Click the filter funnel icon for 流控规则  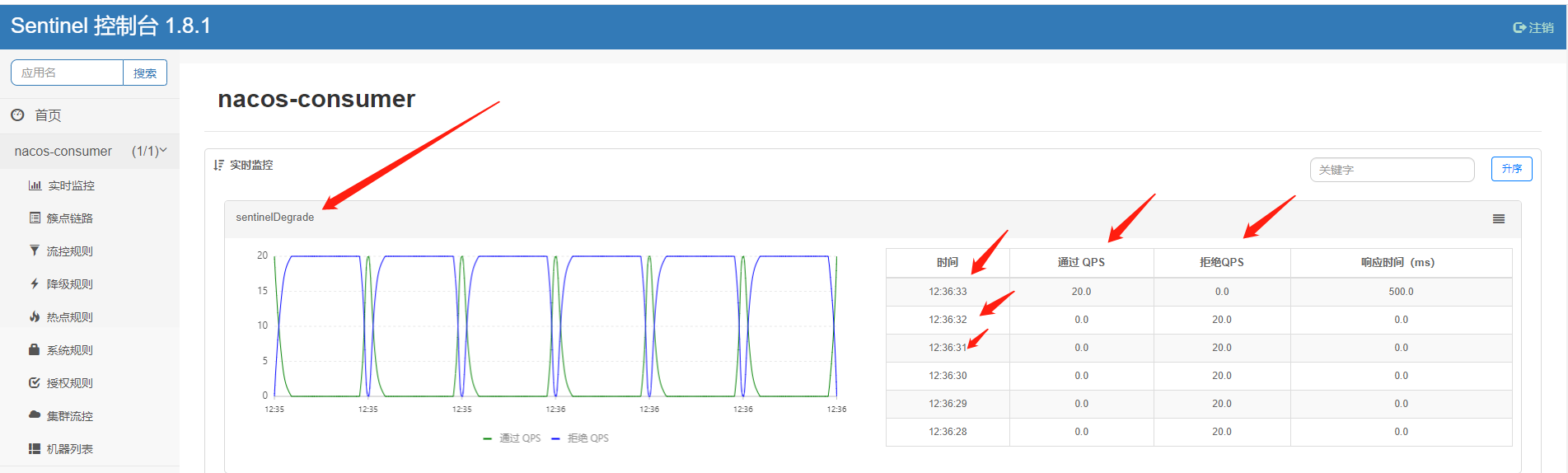click(34, 251)
